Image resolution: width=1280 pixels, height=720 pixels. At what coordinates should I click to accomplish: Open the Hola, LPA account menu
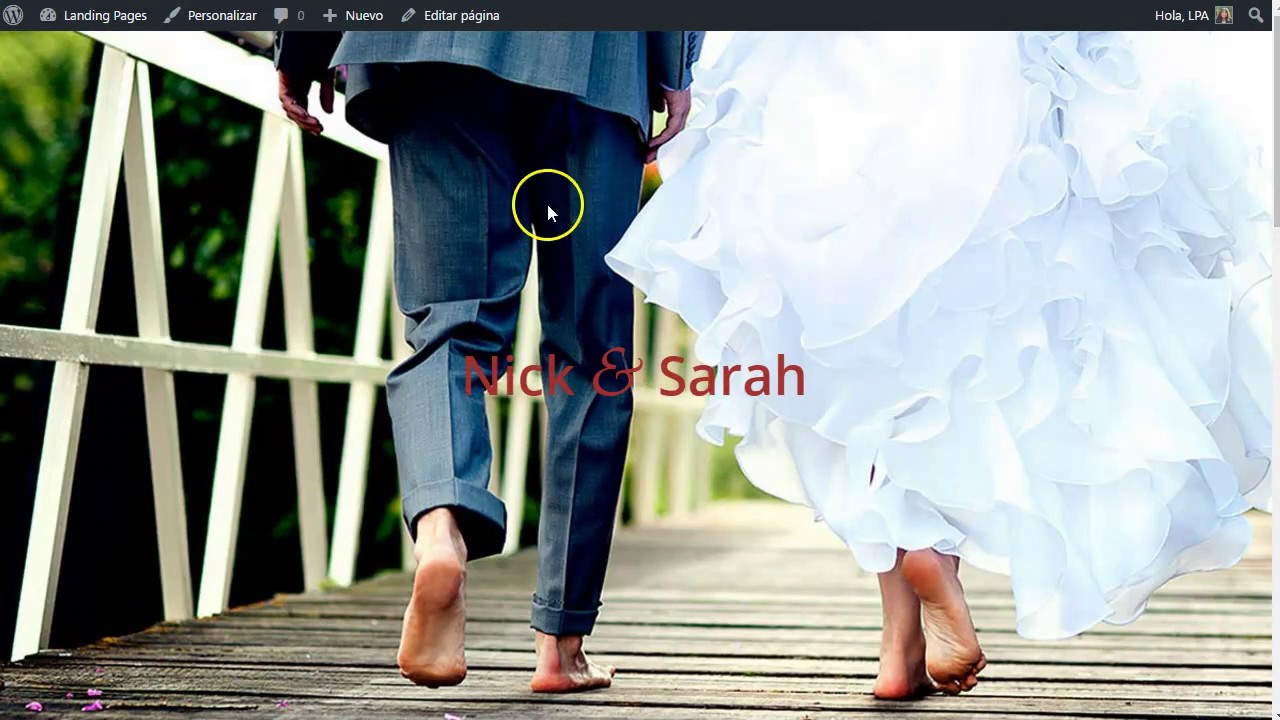tap(1193, 15)
